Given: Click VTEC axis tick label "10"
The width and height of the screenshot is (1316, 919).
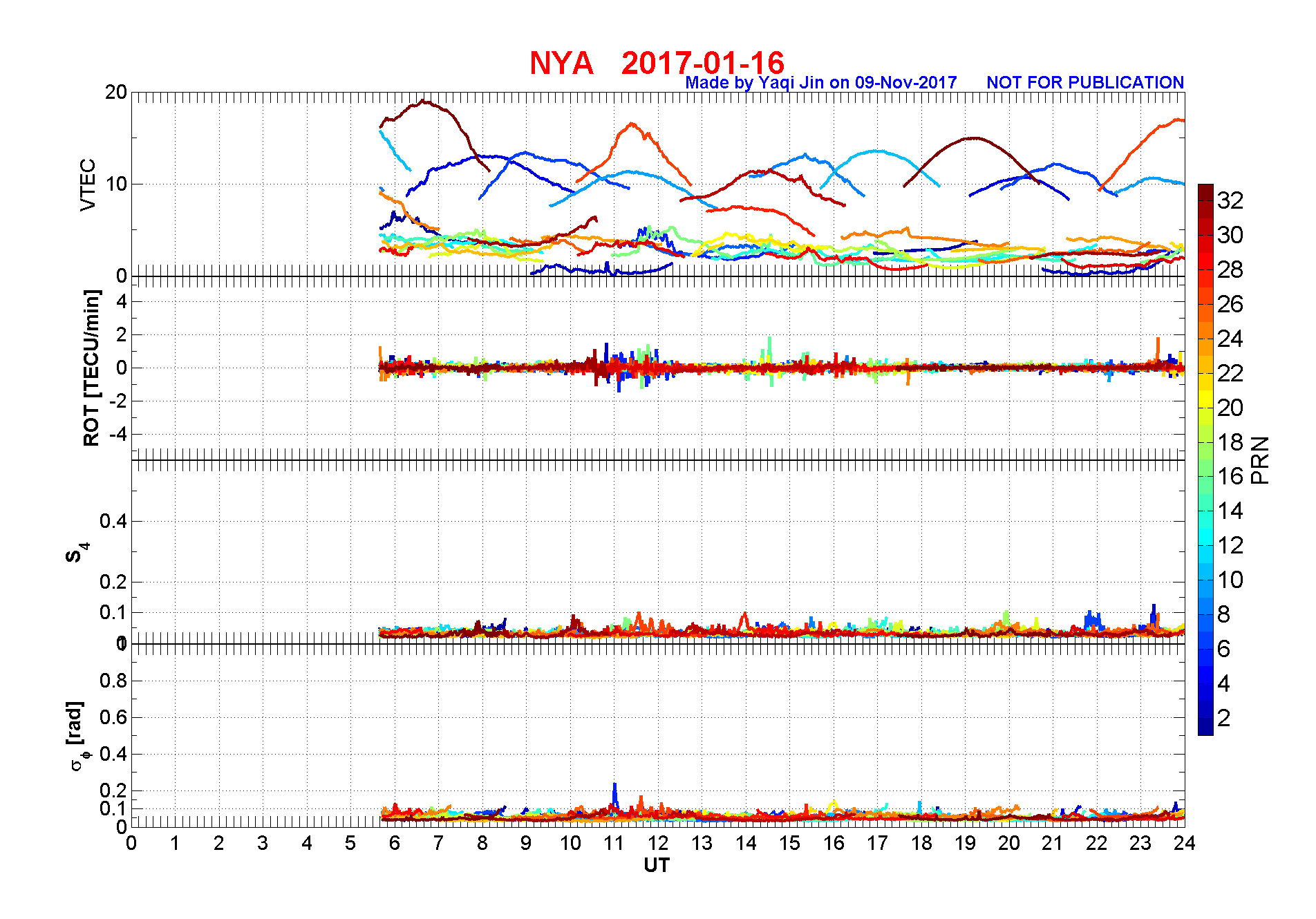Looking at the screenshot, I should click(116, 184).
